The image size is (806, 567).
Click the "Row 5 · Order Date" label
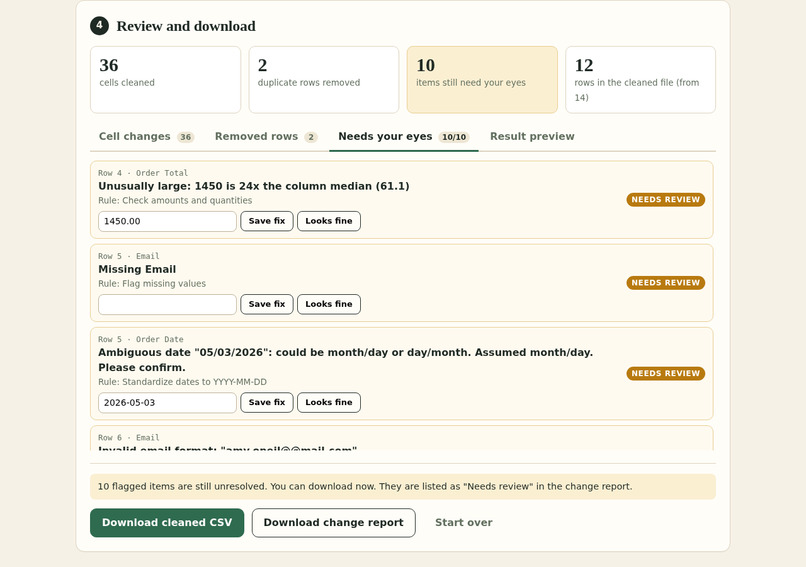click(141, 340)
